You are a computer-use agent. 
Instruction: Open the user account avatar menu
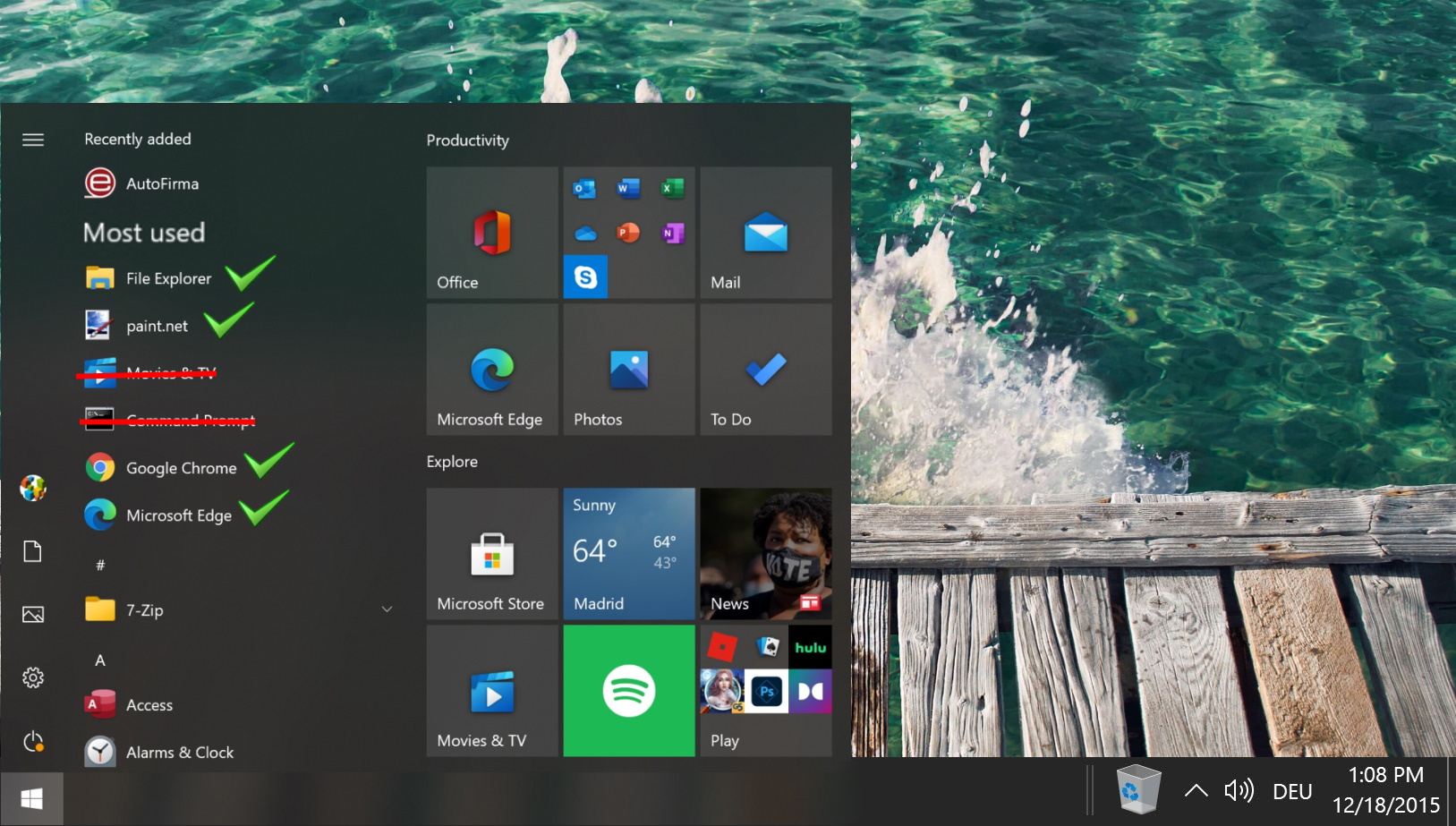click(x=33, y=488)
